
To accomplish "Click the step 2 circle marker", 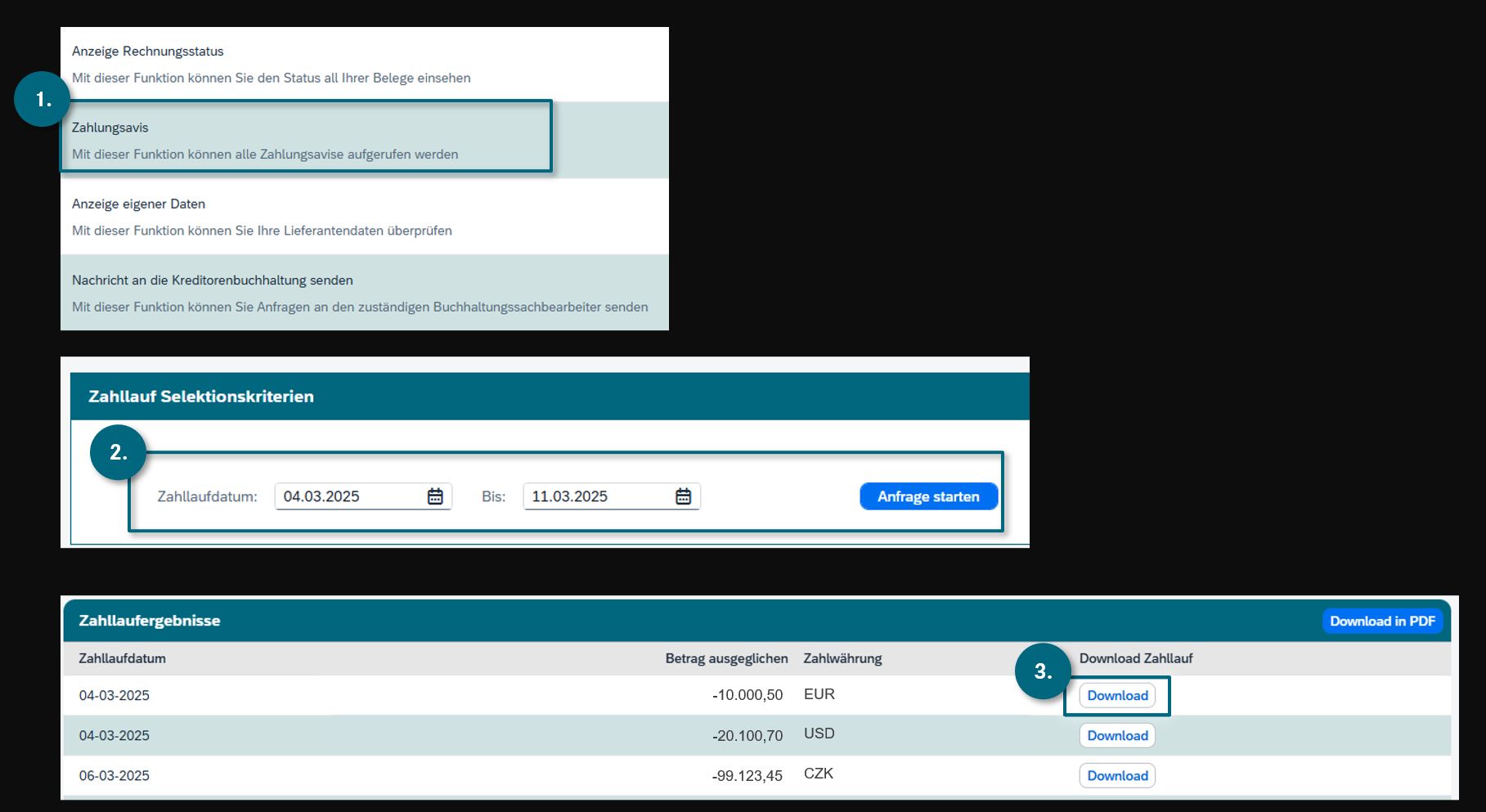I will (118, 452).
